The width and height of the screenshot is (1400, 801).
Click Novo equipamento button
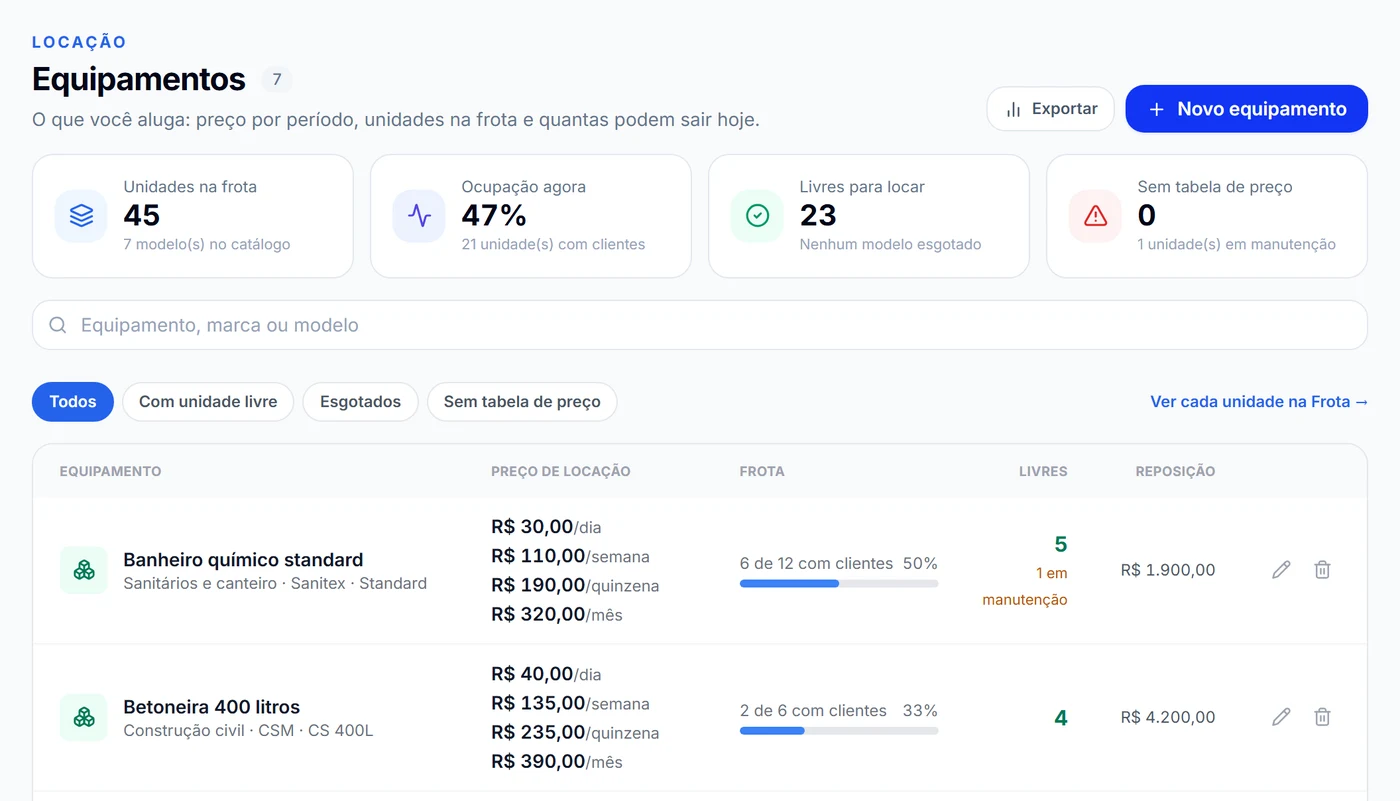coord(1246,109)
